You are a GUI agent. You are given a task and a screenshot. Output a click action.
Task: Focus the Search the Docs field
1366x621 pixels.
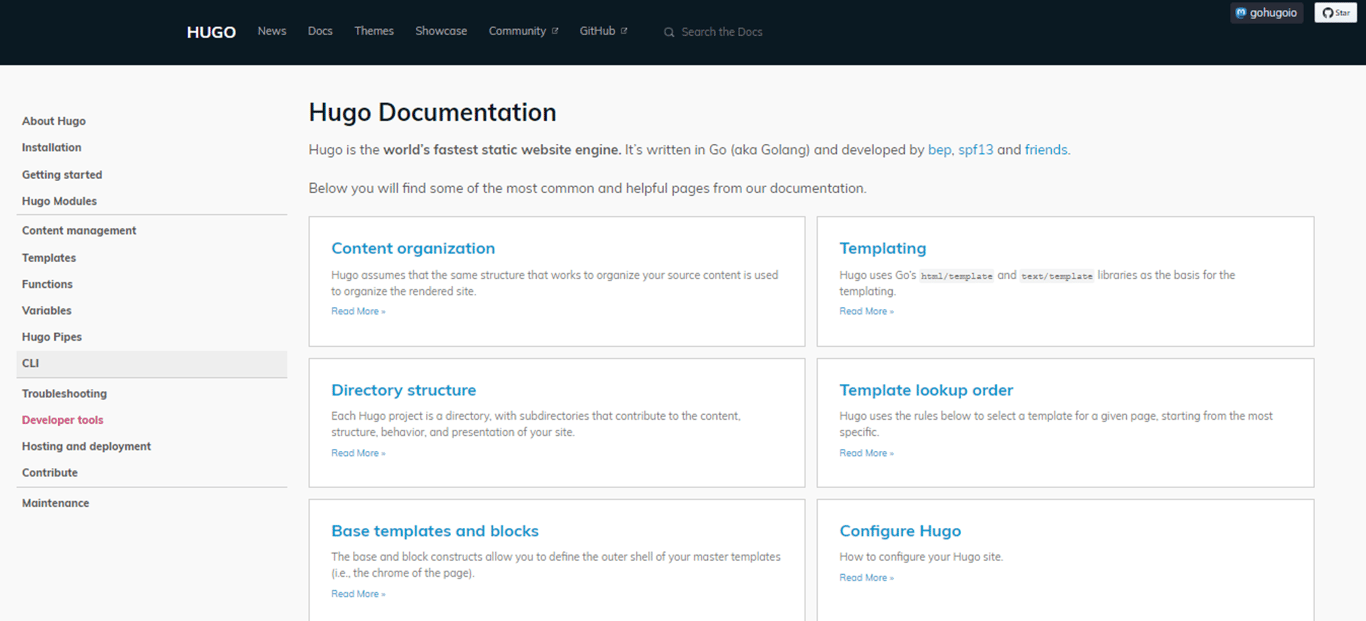(722, 32)
